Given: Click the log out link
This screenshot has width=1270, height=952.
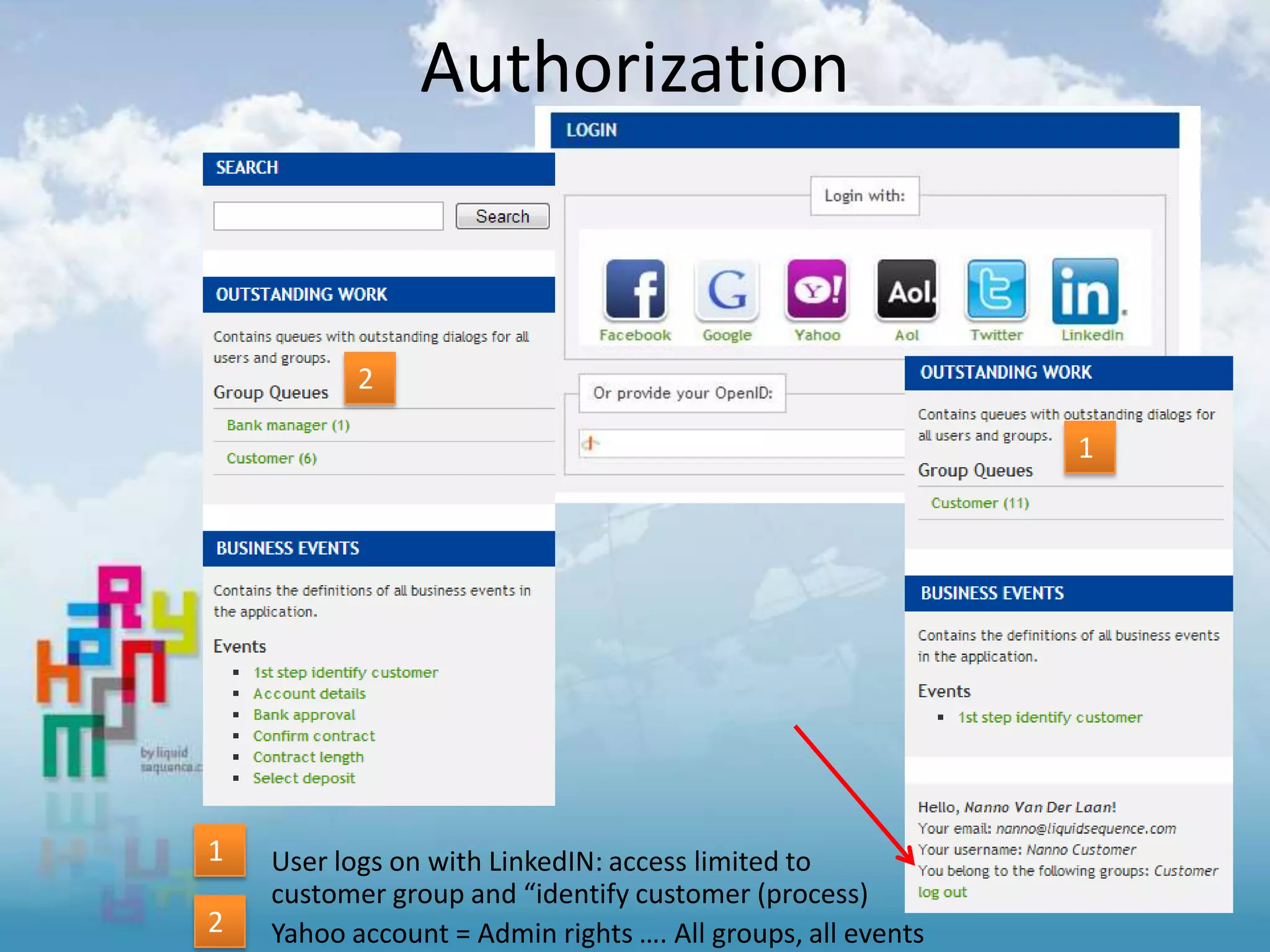Looking at the screenshot, I should (x=943, y=892).
